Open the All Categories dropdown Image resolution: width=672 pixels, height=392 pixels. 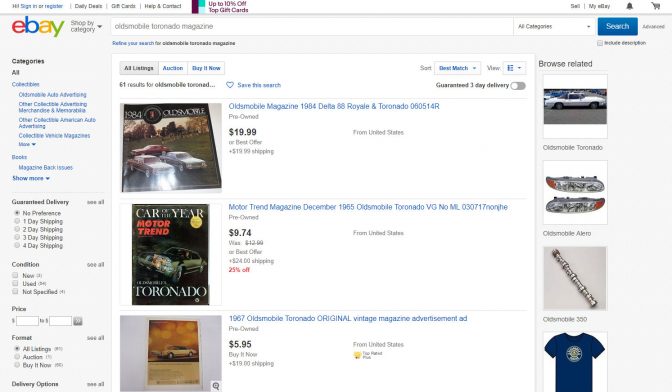click(x=554, y=27)
